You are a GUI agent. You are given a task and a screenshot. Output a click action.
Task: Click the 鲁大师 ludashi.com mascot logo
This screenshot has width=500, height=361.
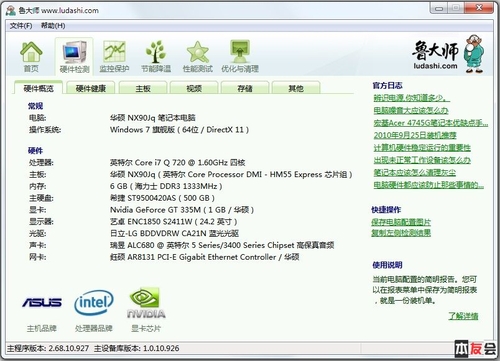[448, 54]
